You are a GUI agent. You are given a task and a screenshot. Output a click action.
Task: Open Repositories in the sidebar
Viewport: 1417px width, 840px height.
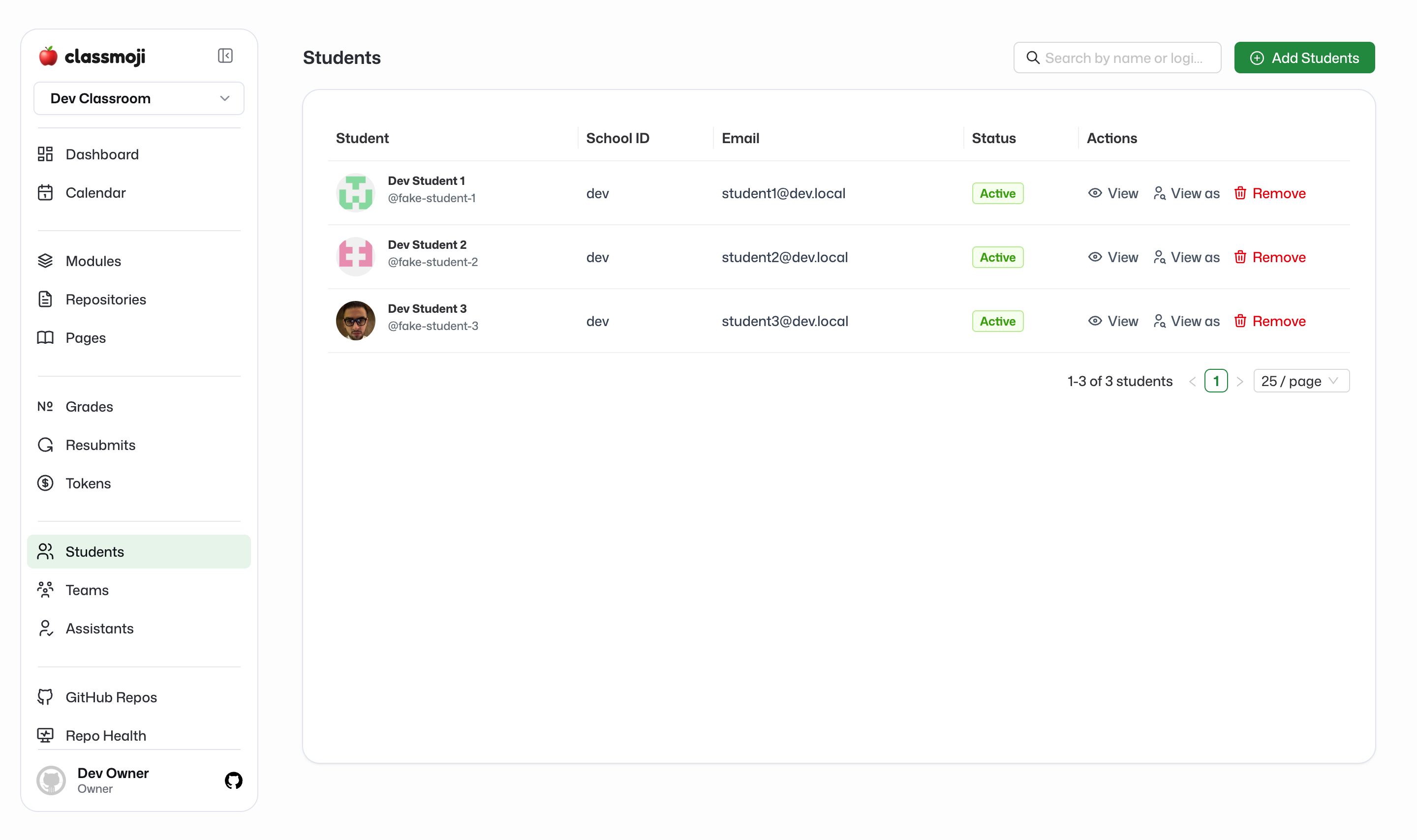click(x=139, y=300)
